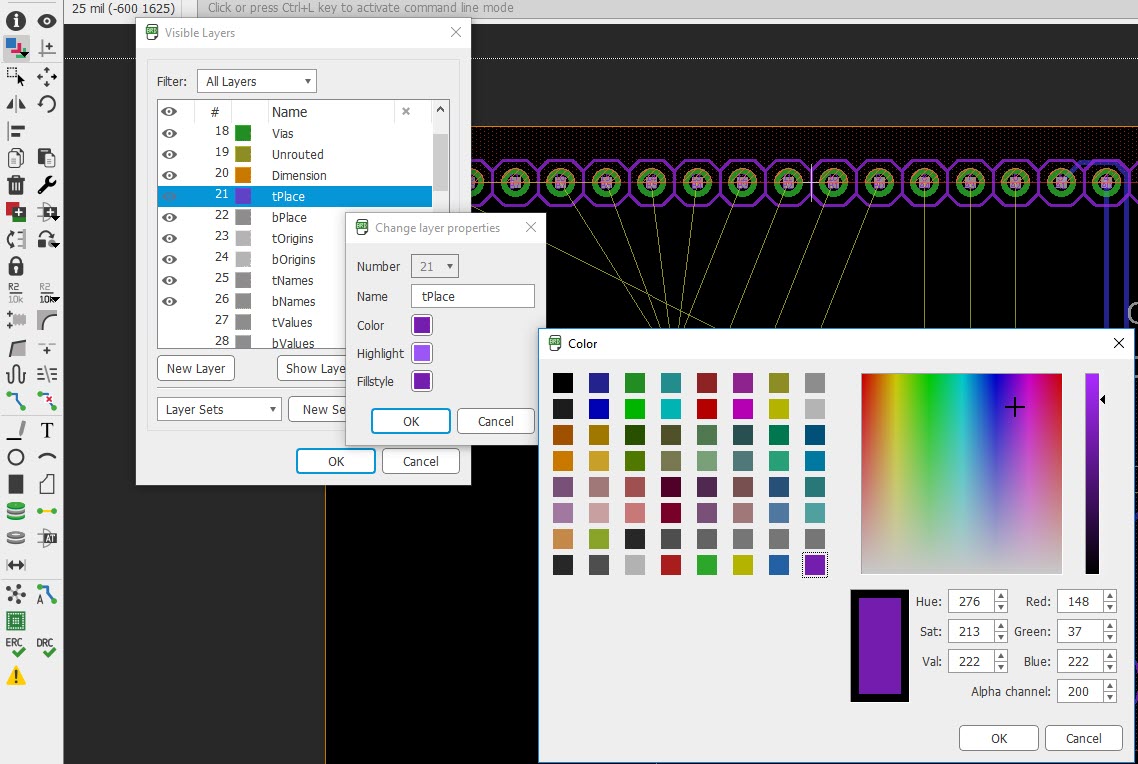
Task: Open the Errors warning tool
Action: pyautogui.click(x=15, y=676)
